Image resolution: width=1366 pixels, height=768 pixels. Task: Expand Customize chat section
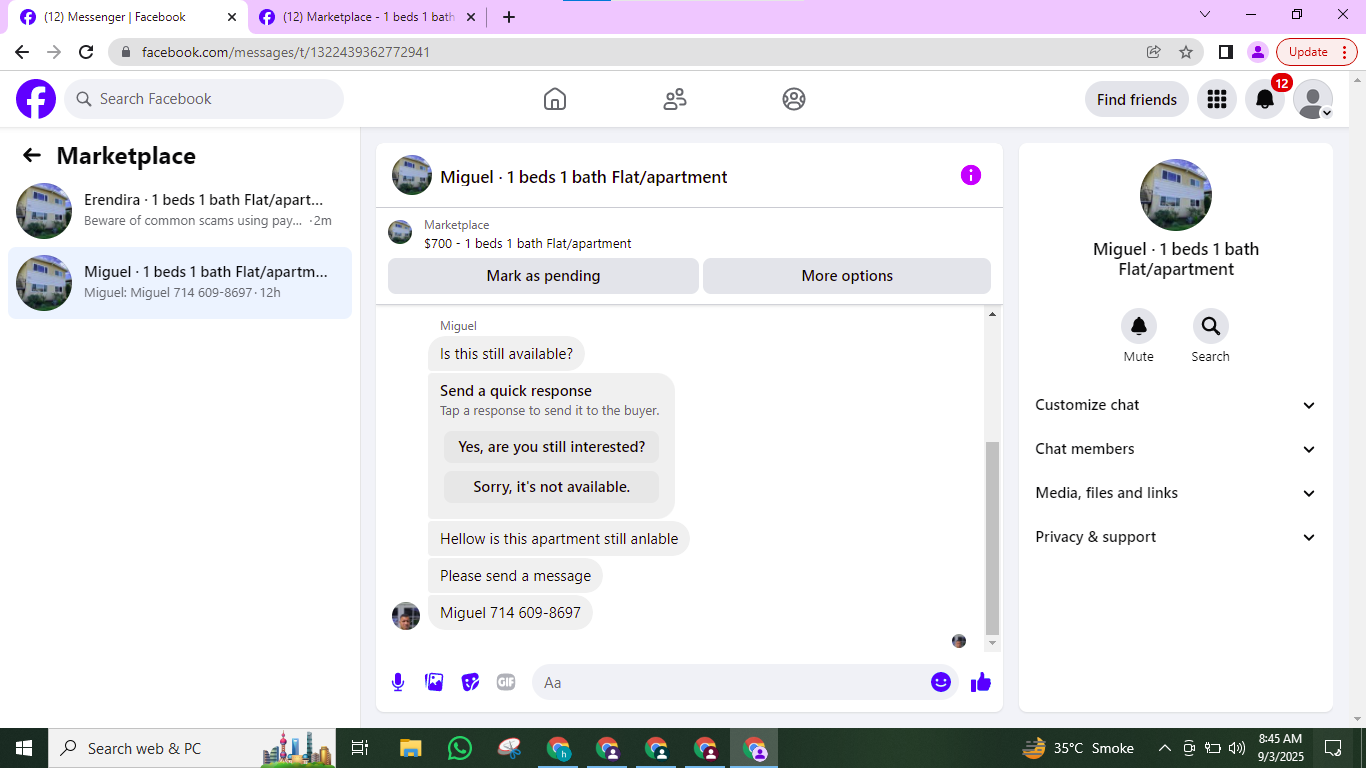[x=1176, y=405]
